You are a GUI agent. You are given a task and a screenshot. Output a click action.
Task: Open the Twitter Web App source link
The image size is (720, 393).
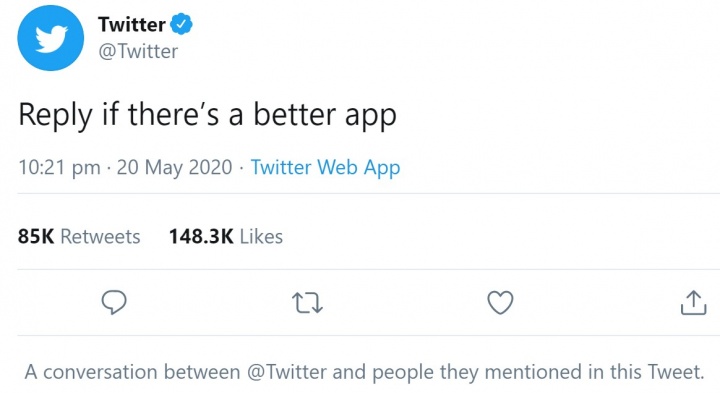(x=325, y=168)
